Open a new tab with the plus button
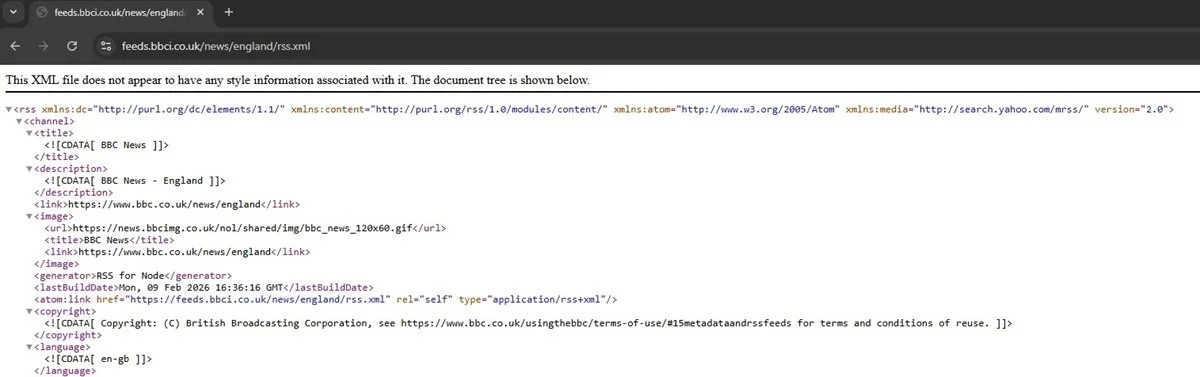The width and height of the screenshot is (1200, 377). (x=229, y=13)
